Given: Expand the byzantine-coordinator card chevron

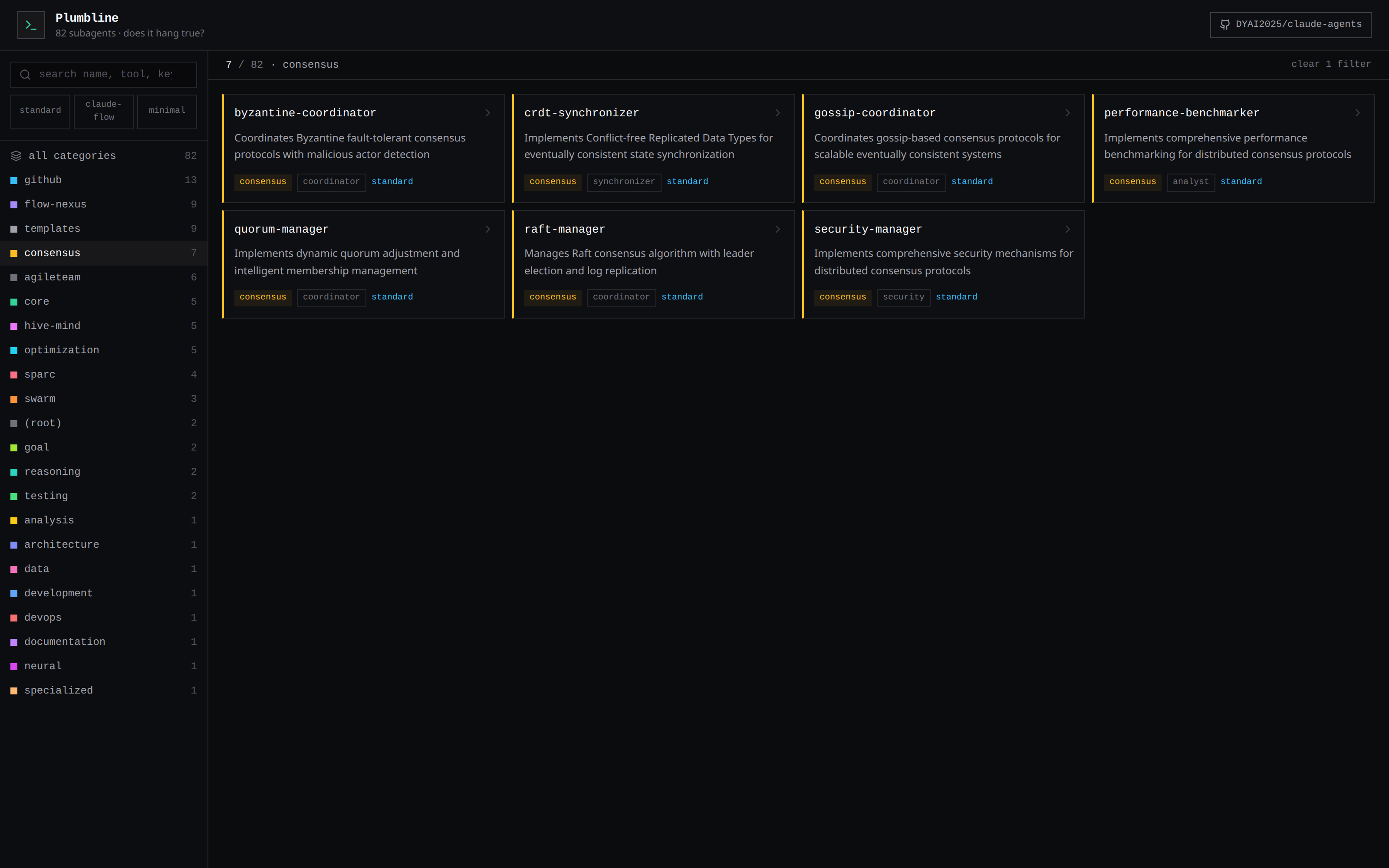Looking at the screenshot, I should point(488,113).
